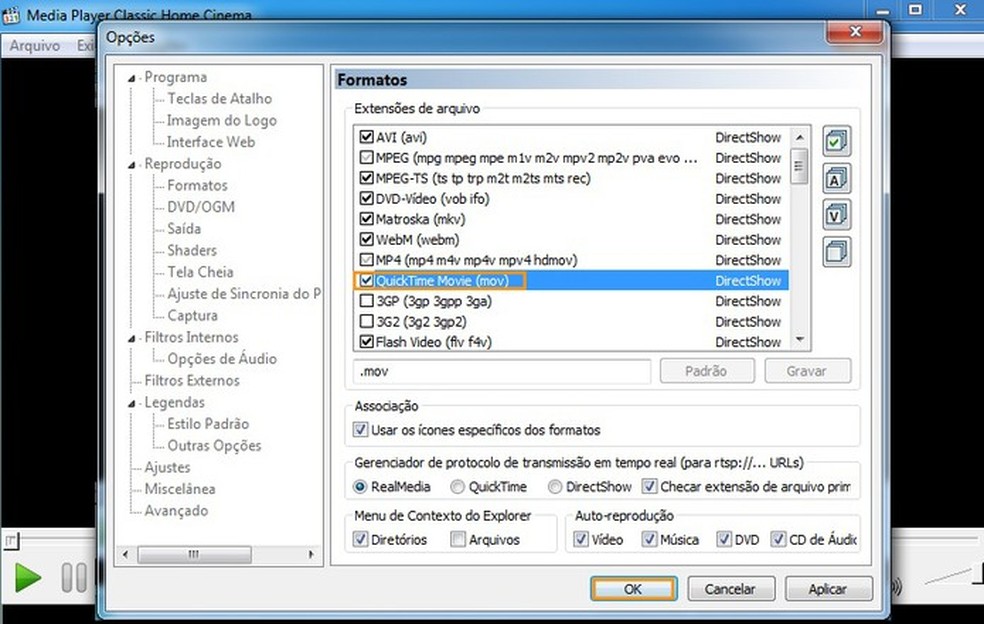Toggle the MPEG-TS checkbox
The width and height of the screenshot is (984, 624).
pos(366,178)
